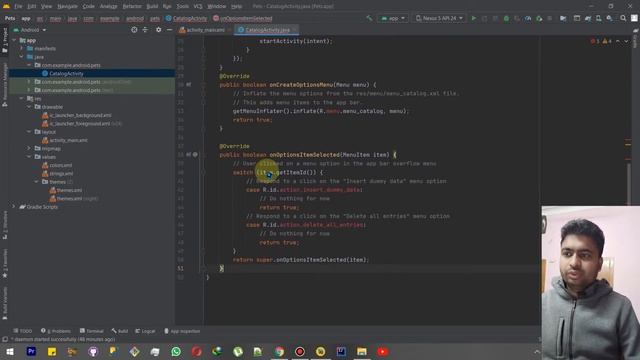Open the Refactor menu
Viewport: 640px width, 360px height.
tap(132, 6)
